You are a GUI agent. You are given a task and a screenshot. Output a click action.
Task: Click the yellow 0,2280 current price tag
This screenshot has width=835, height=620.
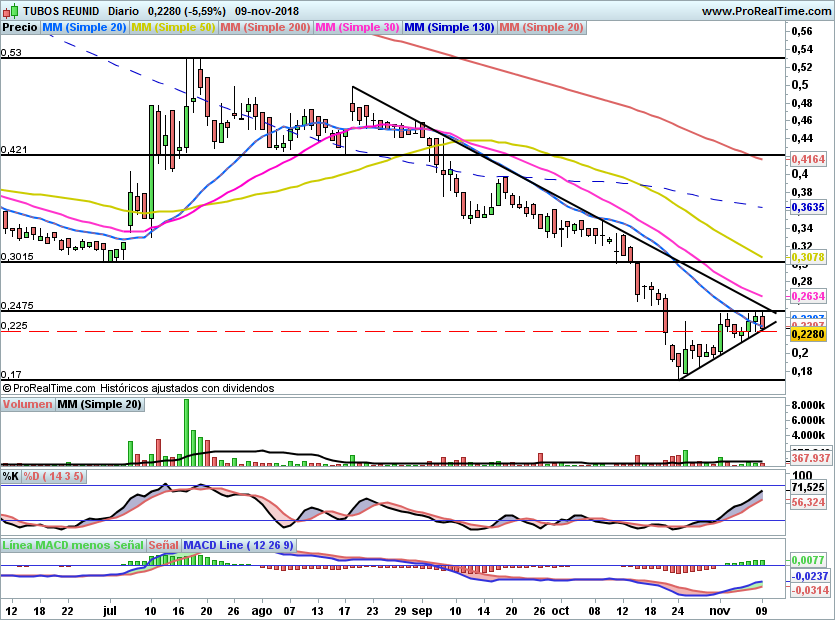coord(808,335)
